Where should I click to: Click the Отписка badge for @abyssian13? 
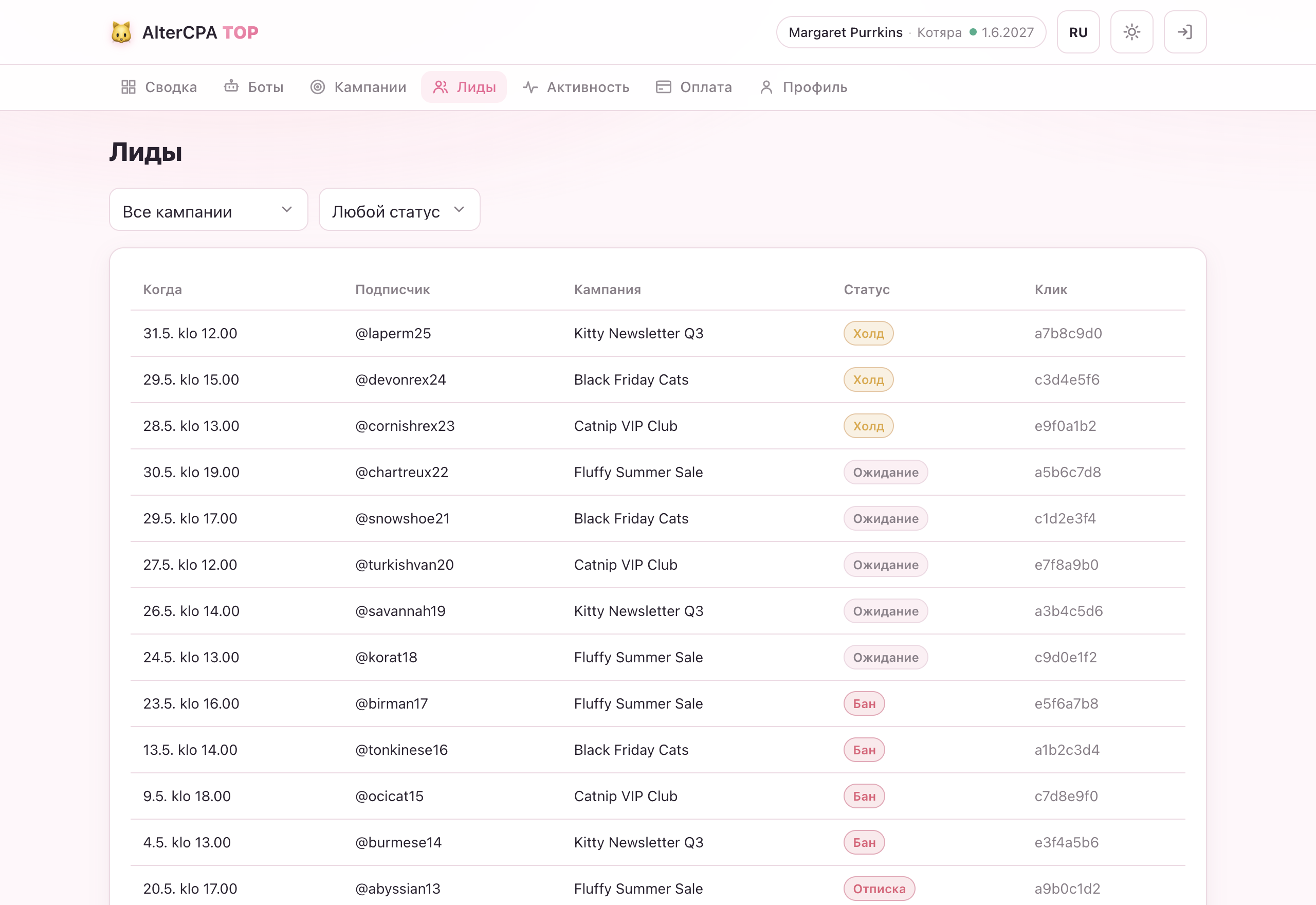[879, 889]
